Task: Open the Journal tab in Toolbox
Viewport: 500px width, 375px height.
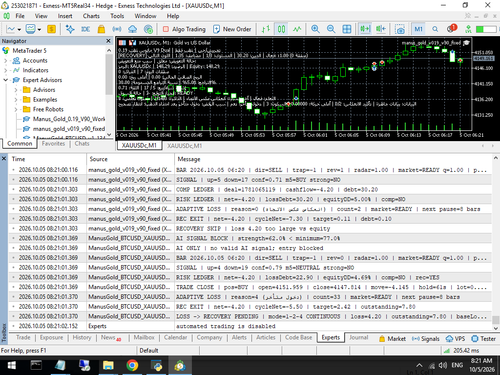Action: pos(359,338)
